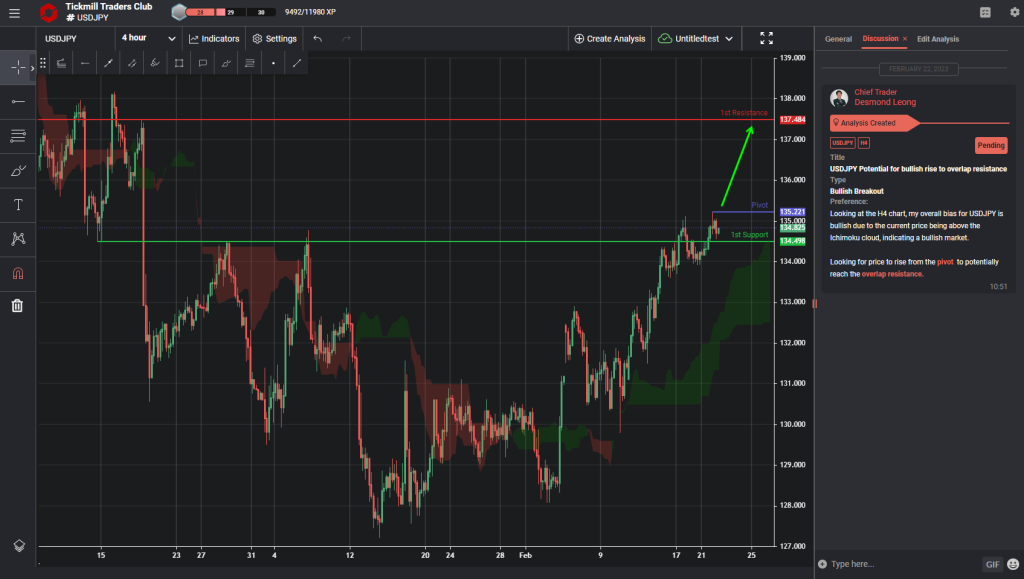1024x579 pixels.
Task: Open the remove drawings trash tool
Action: 16,306
